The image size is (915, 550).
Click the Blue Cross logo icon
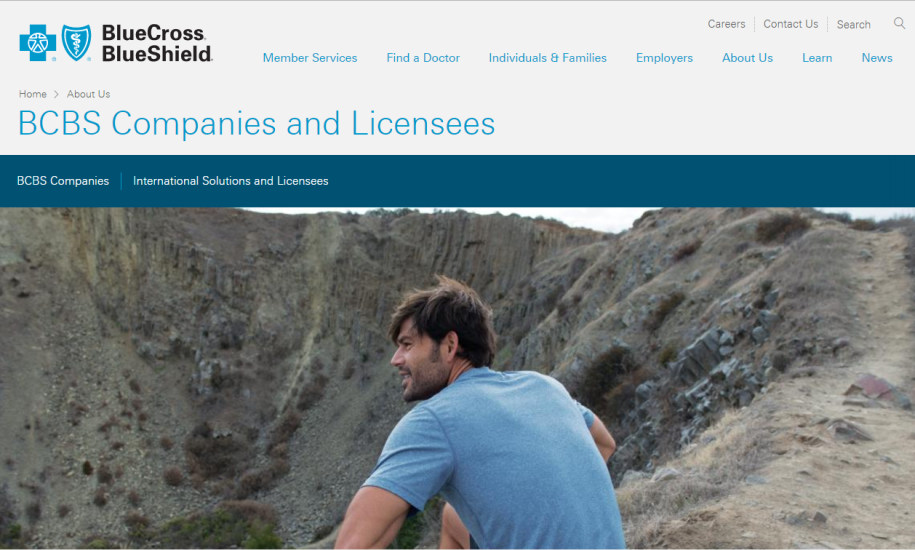(x=38, y=43)
